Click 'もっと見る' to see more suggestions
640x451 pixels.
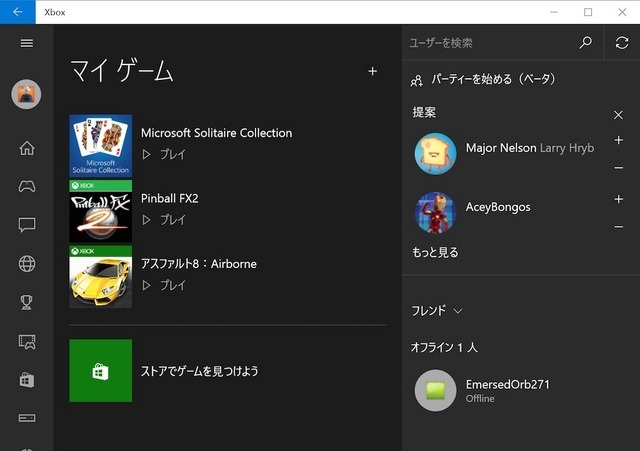point(435,252)
